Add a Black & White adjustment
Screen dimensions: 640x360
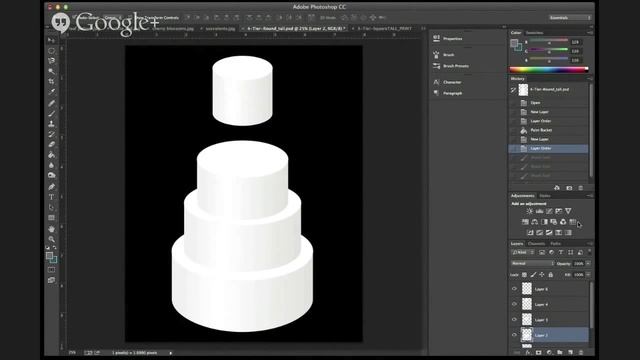tap(544, 222)
